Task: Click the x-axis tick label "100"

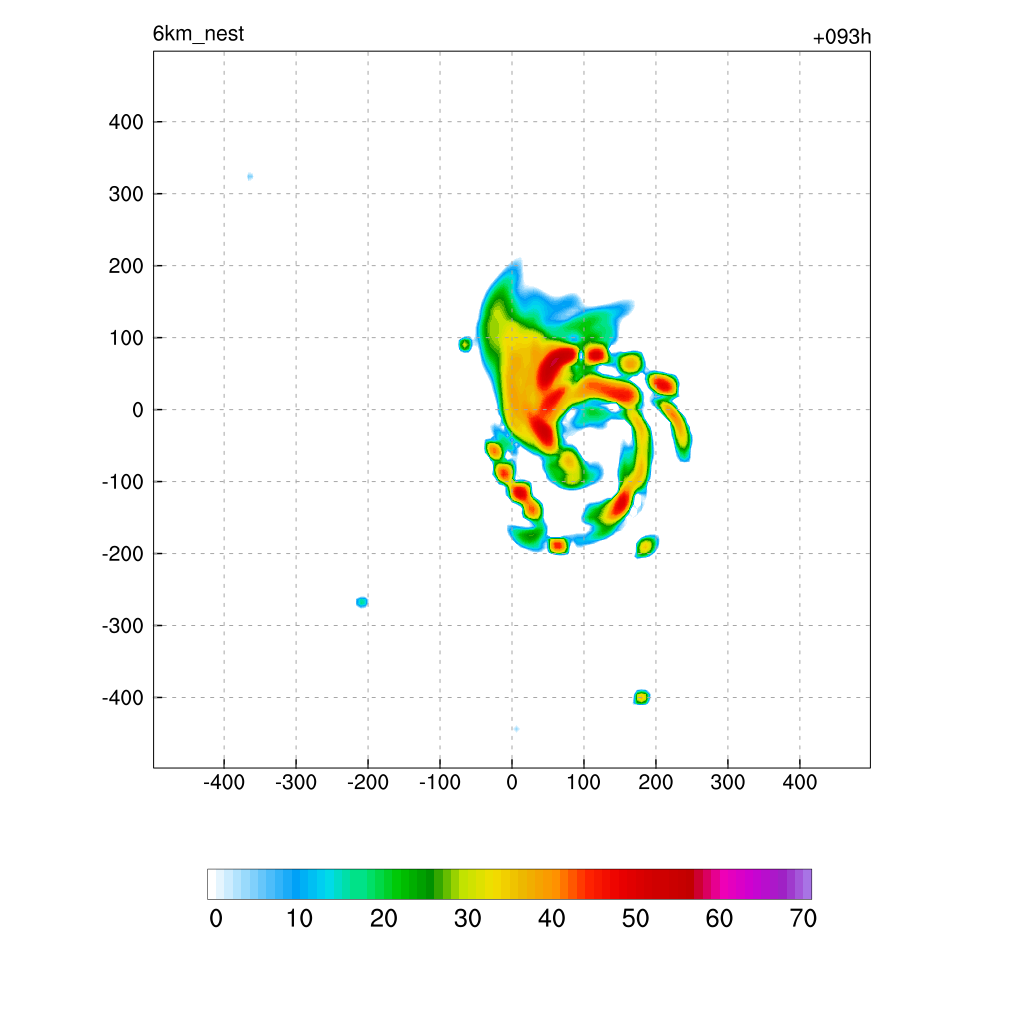Action: (x=583, y=782)
